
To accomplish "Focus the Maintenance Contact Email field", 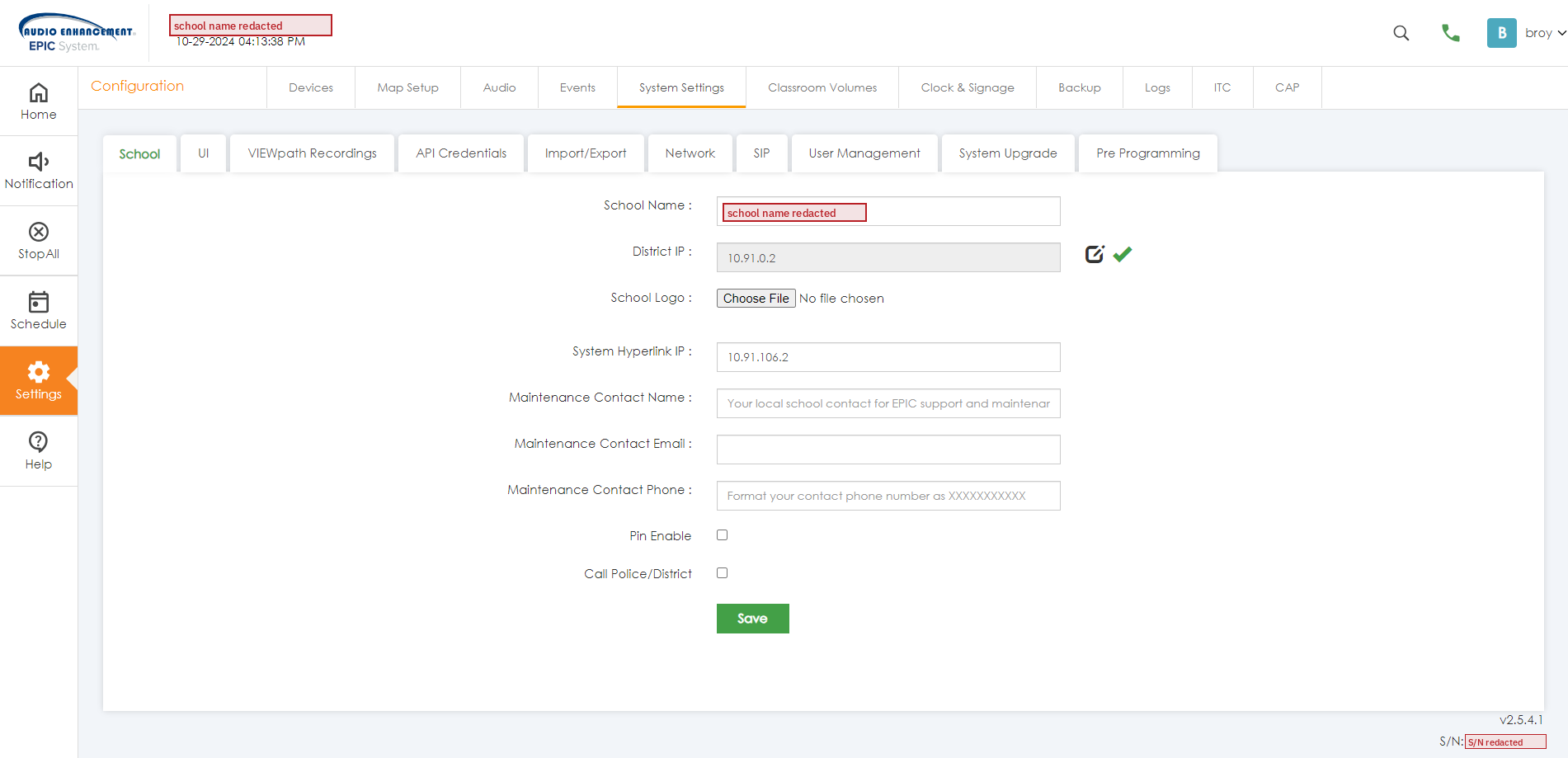I will [888, 450].
